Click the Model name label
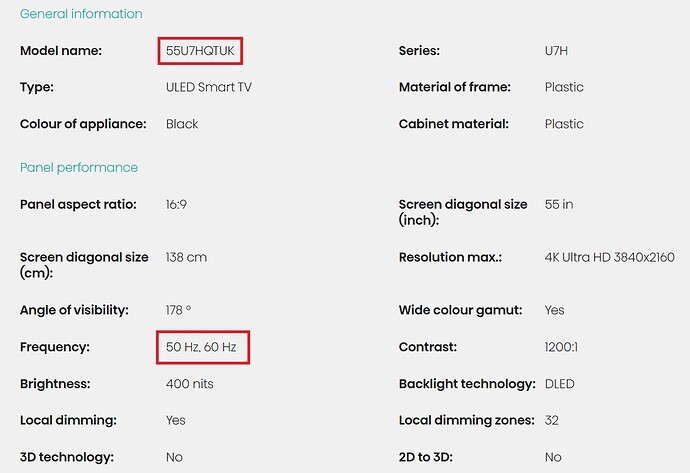This screenshot has height=473, width=690. [x=61, y=51]
